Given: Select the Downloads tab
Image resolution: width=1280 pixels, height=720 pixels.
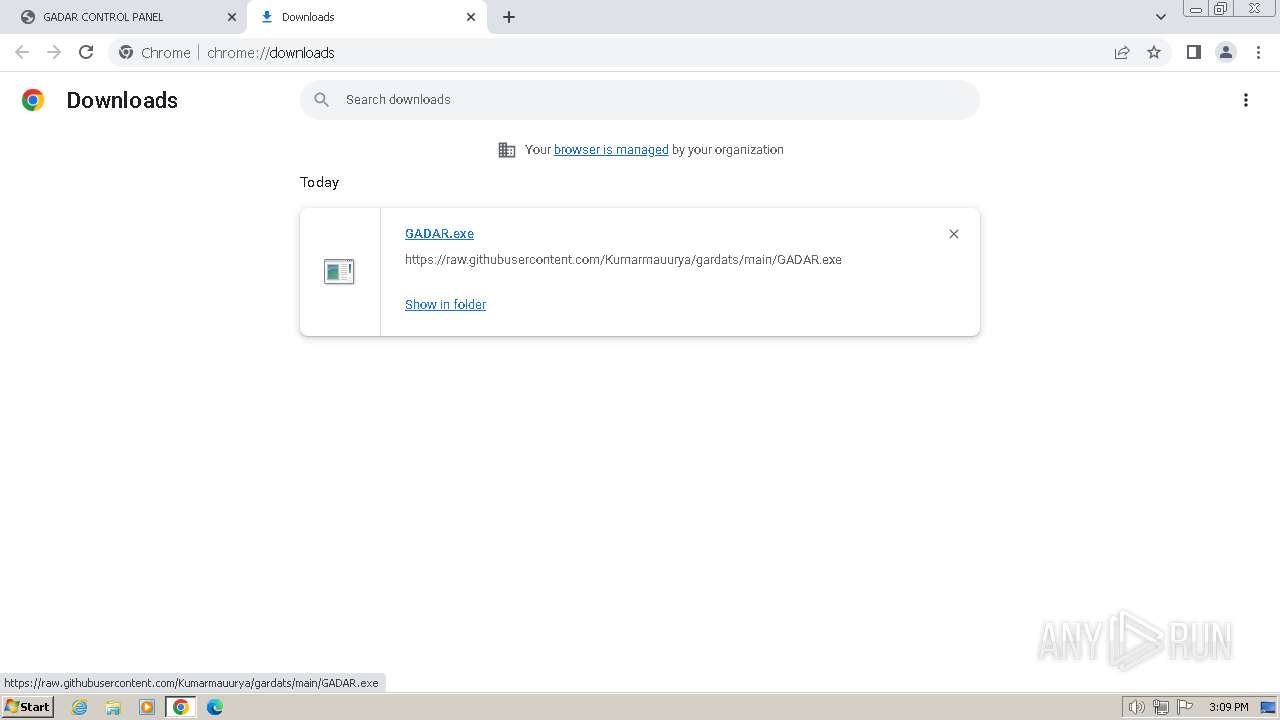Looking at the screenshot, I should (x=366, y=17).
